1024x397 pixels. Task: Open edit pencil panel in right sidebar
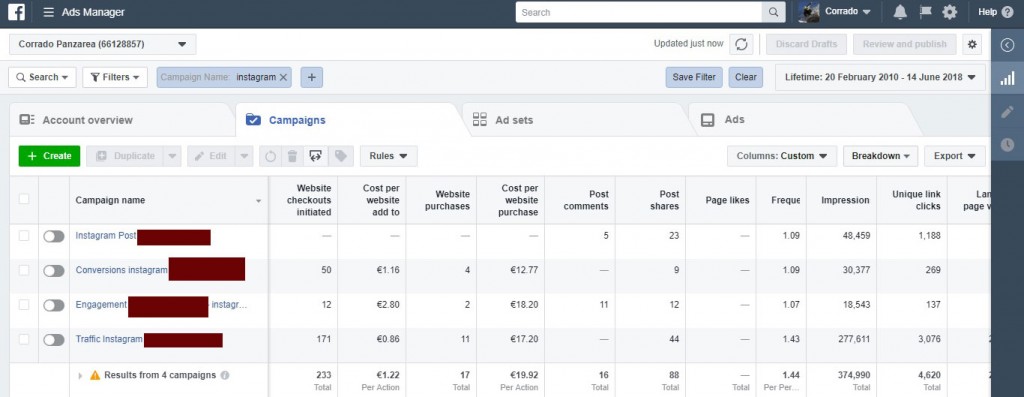tap(1007, 112)
